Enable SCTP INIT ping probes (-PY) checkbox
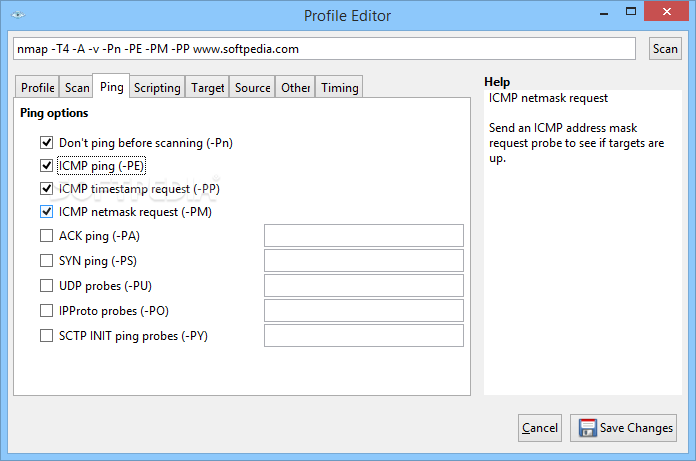Screen dimensions: 696x461 point(47,335)
